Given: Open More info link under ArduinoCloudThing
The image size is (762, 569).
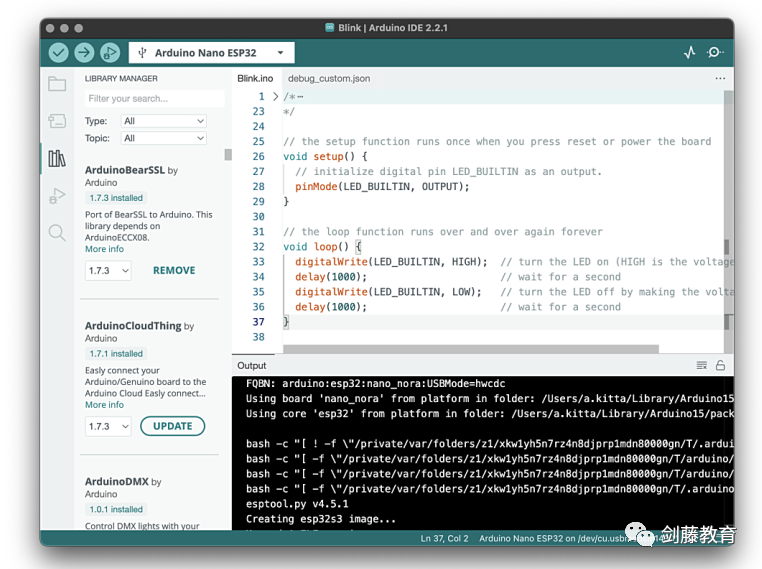Looking at the screenshot, I should (x=104, y=405).
